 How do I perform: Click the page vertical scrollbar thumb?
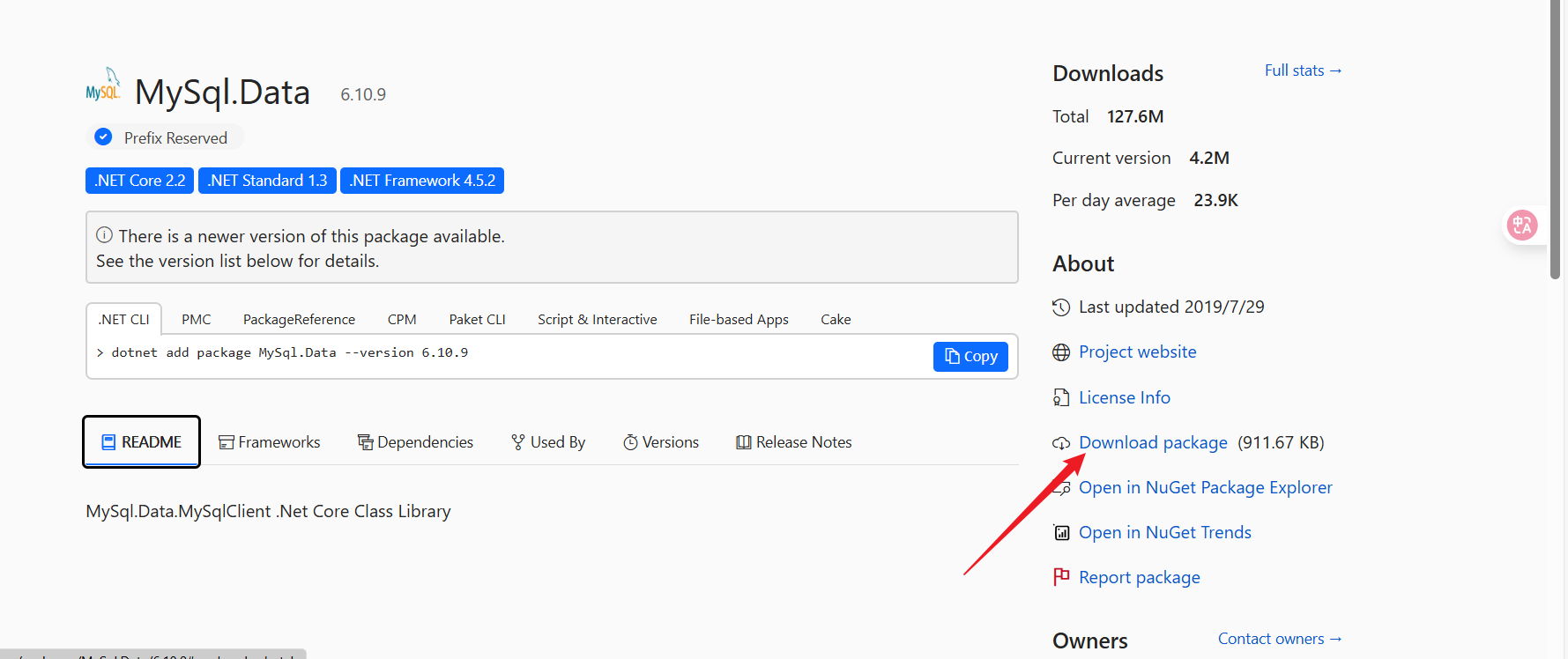(x=1556, y=141)
